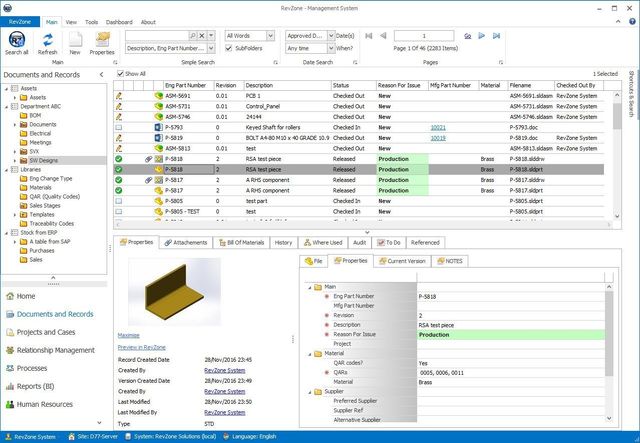
Task: Click the 10021 Mfg Part Number link
Action: [x=438, y=128]
